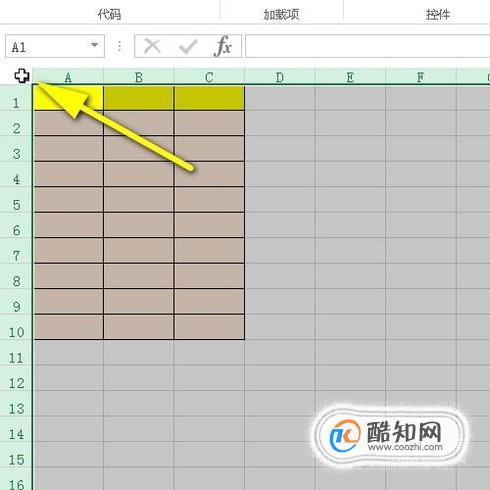Screen dimensions: 490x490
Task: Click the Cancel X formula icon
Action: point(152,46)
